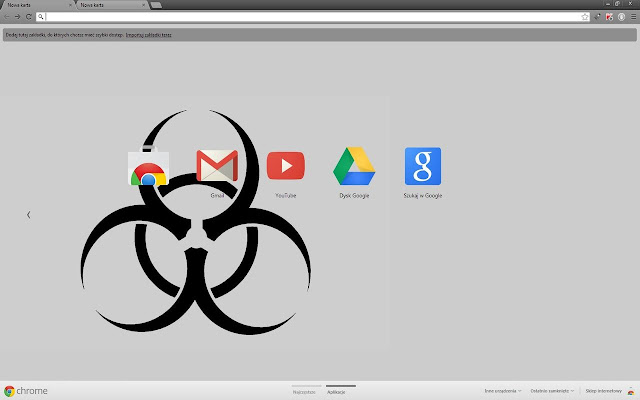Image resolution: width=640 pixels, height=400 pixels.
Task: Click the Web Store icon in the bottom-right corner
Action: pos(631,391)
